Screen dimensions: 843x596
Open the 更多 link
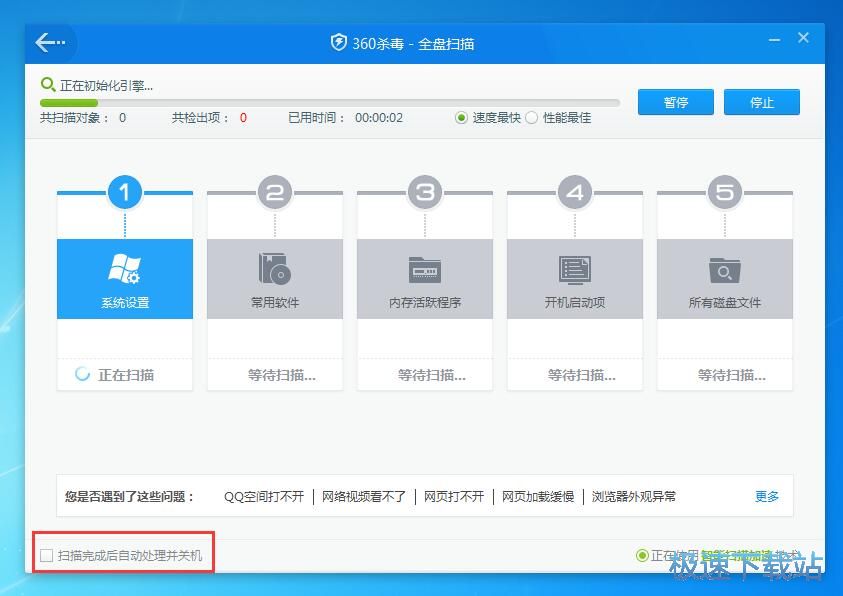767,496
